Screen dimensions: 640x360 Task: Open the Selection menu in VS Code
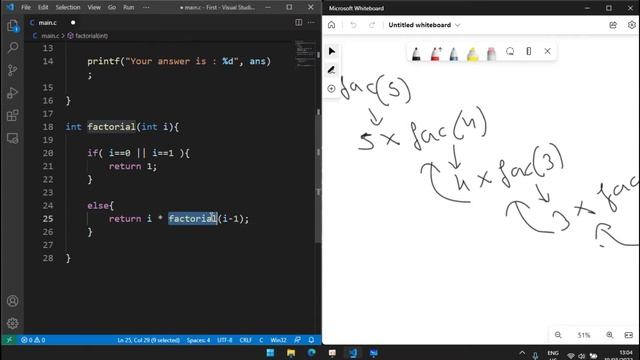click(x=68, y=7)
